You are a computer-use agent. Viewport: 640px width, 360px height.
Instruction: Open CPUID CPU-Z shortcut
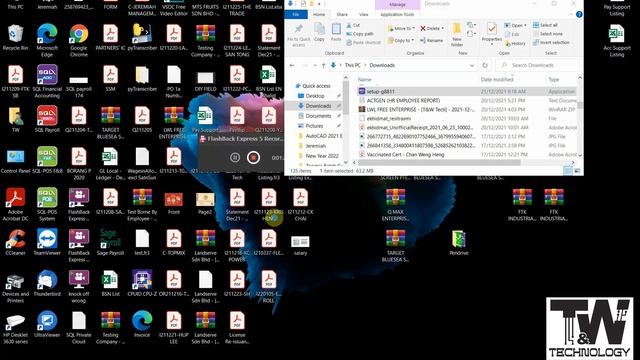pyautogui.click(x=142, y=283)
